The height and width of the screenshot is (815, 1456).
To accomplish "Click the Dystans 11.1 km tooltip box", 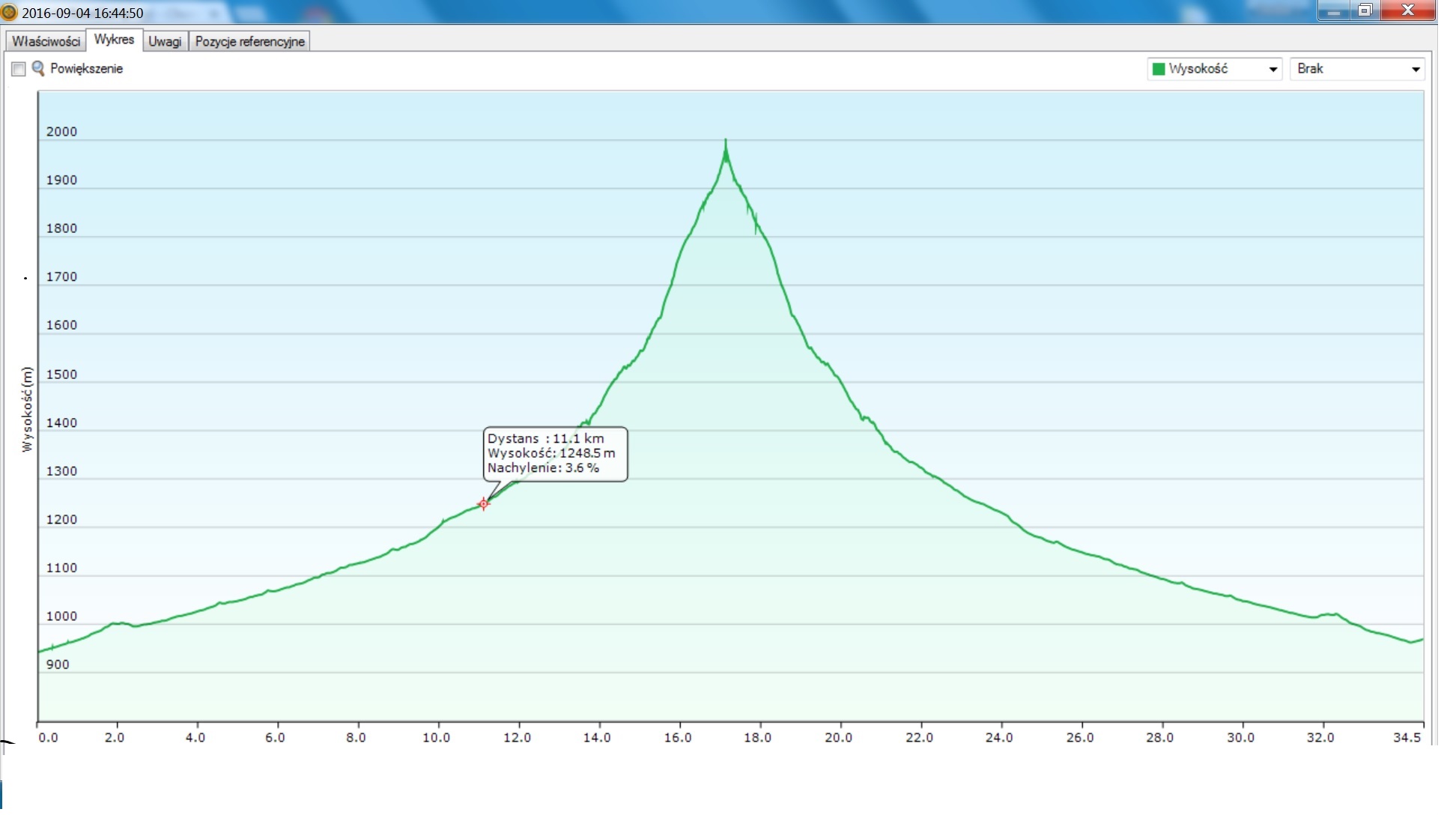I will tap(554, 454).
